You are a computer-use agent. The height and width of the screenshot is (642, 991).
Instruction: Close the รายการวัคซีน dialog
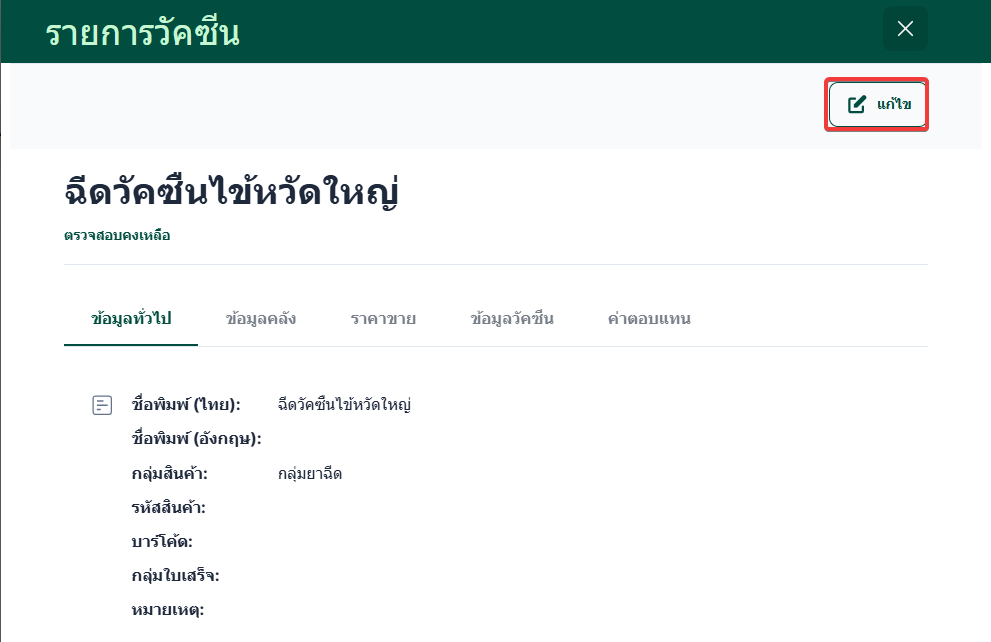coord(905,29)
